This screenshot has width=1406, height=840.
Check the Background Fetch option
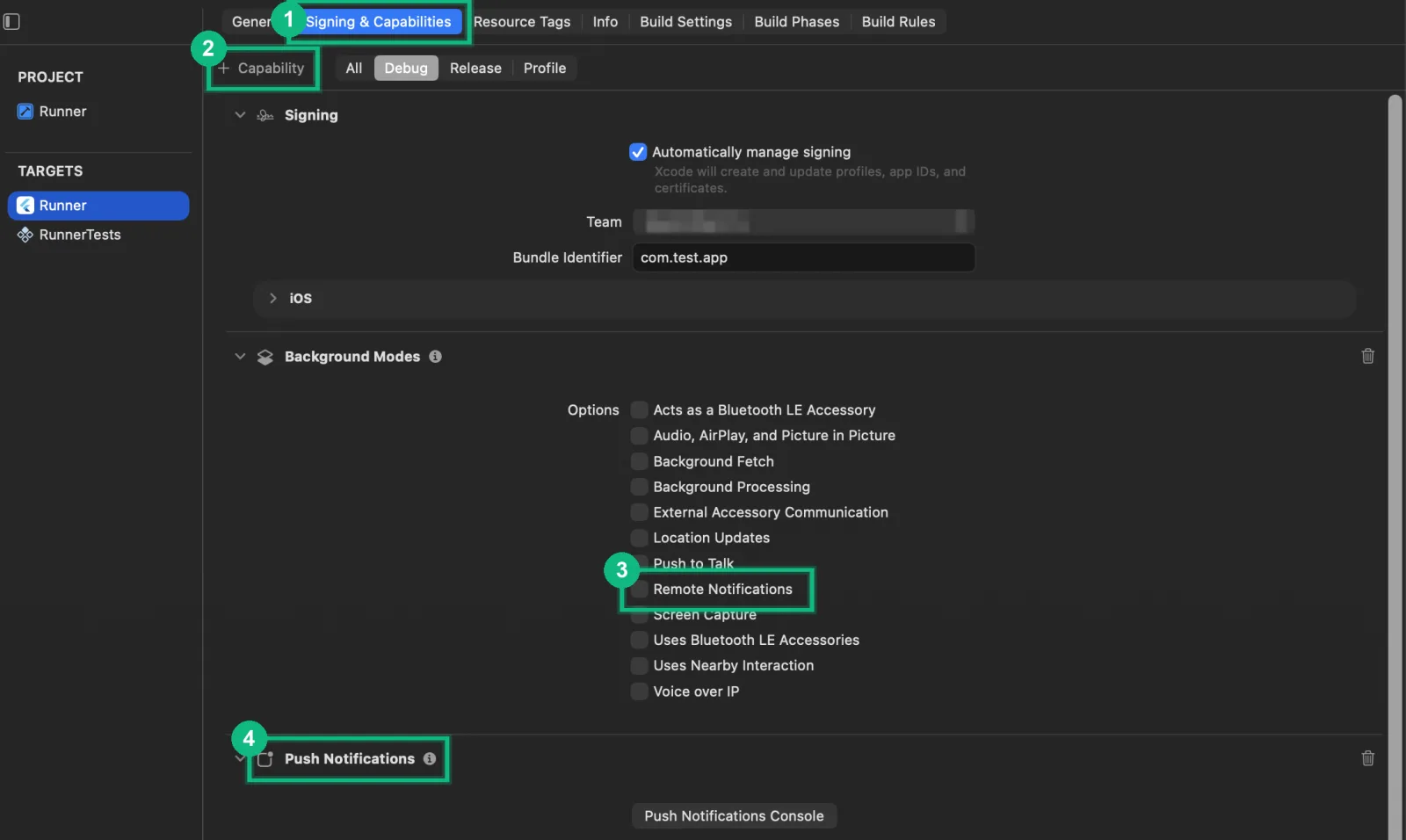(x=640, y=461)
